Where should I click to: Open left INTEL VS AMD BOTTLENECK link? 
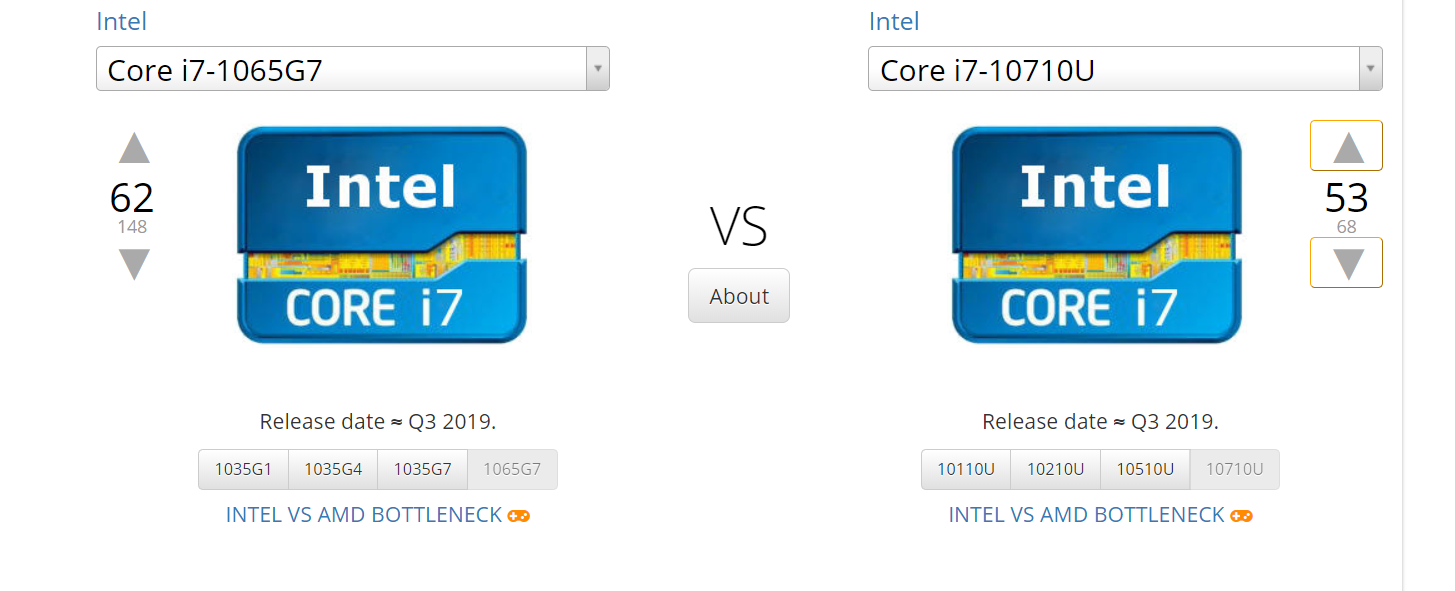coord(364,515)
